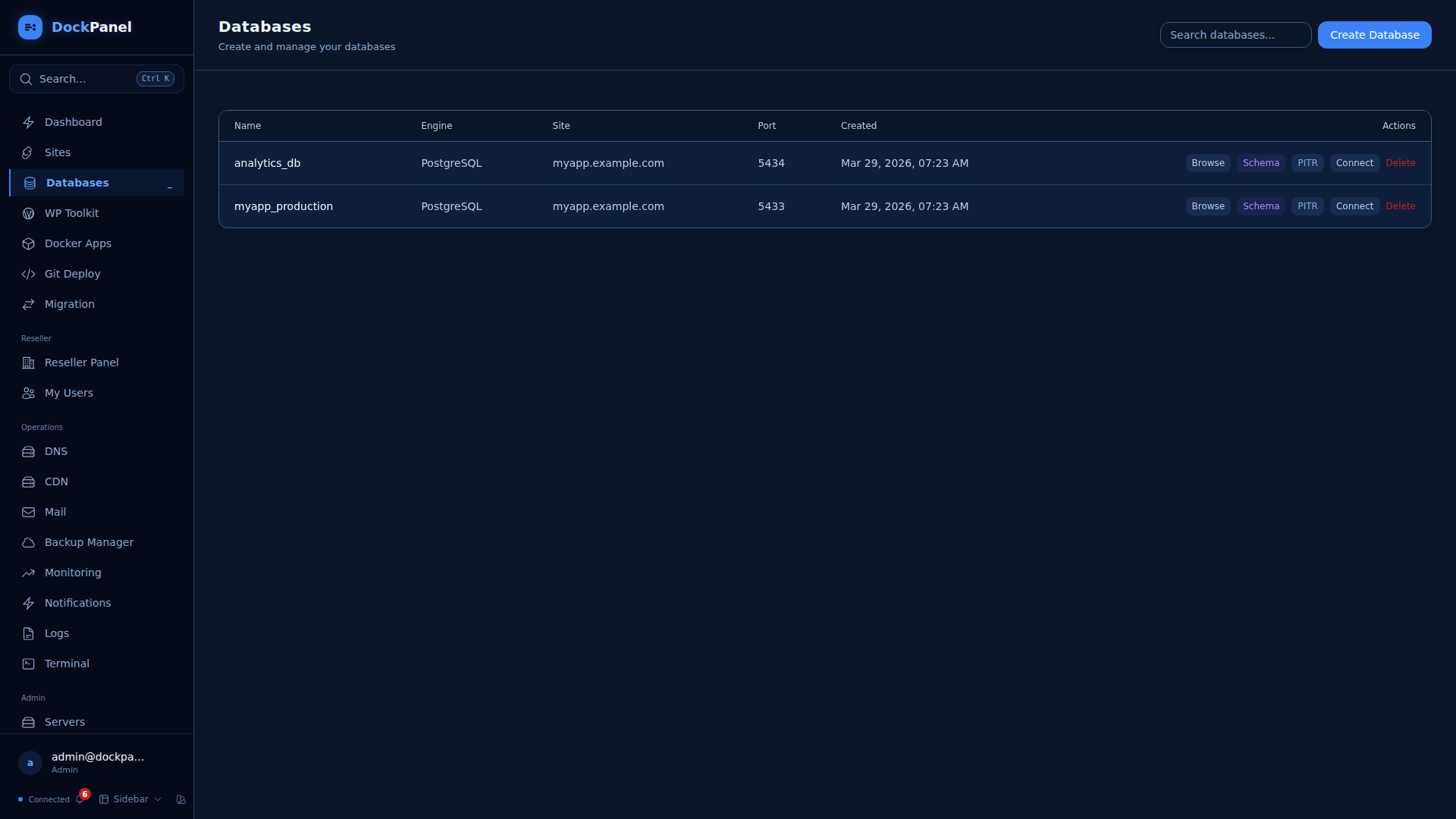Click the Backup Manager cloud icon
Viewport: 1456px width, 819px height.
28,542
